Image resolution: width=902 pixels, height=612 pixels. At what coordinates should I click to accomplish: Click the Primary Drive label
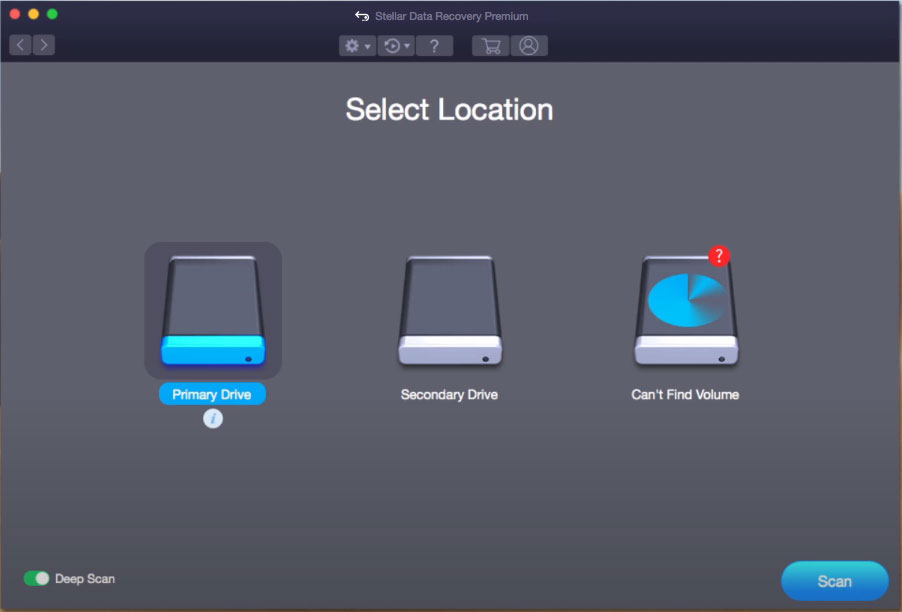click(212, 393)
